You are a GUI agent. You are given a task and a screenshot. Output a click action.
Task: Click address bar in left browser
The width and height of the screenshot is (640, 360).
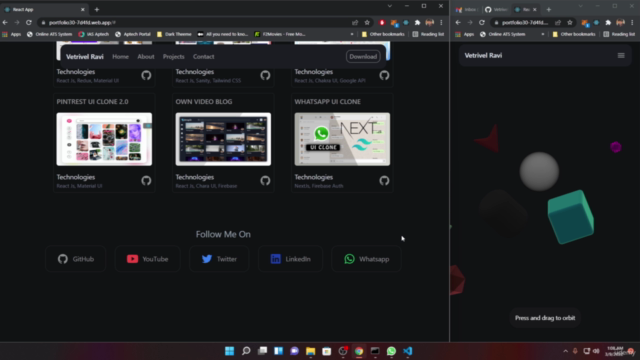[196, 22]
